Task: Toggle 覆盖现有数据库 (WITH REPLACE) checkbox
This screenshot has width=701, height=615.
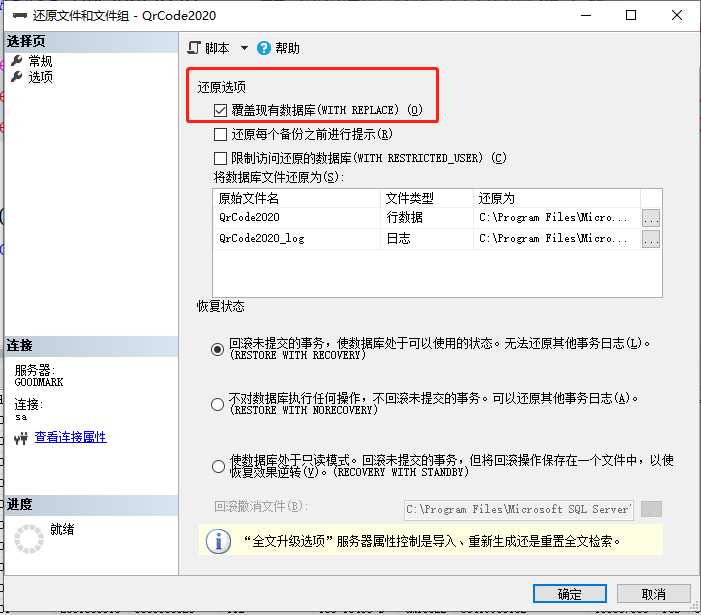Action: (220, 110)
